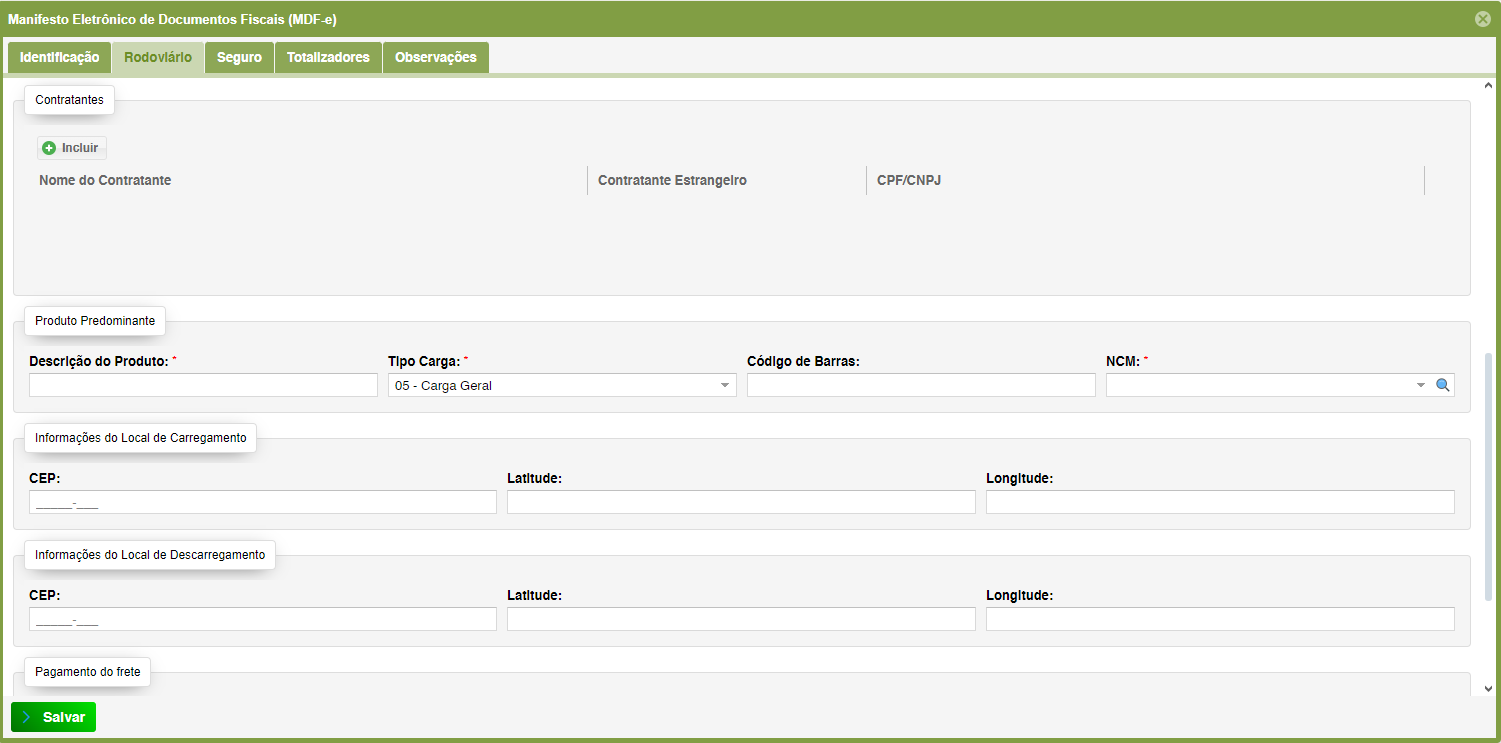The height and width of the screenshot is (743, 1501).
Task: Open the Seguro tab
Action: [x=239, y=58]
